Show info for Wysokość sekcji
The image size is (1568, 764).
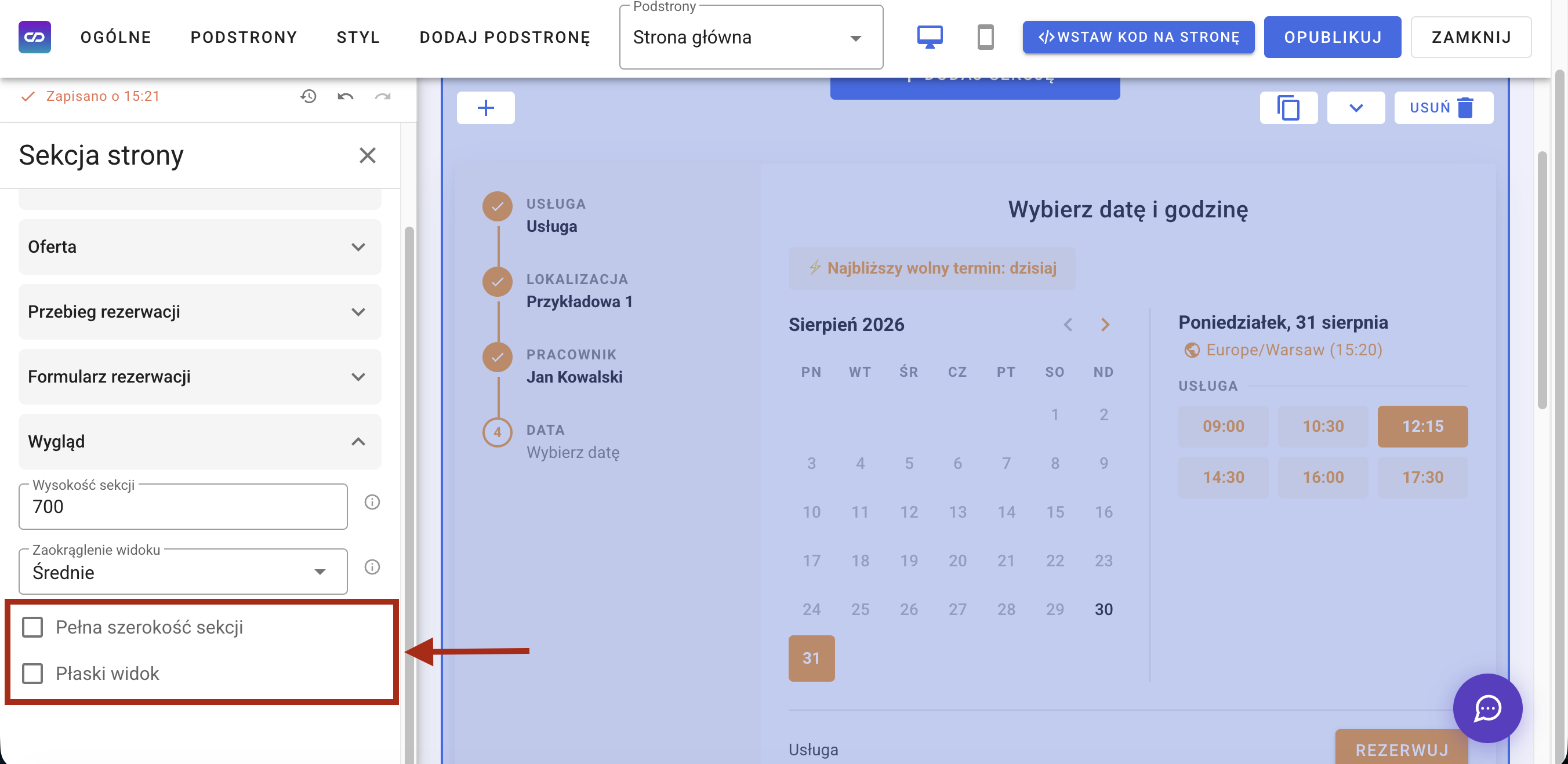372,502
